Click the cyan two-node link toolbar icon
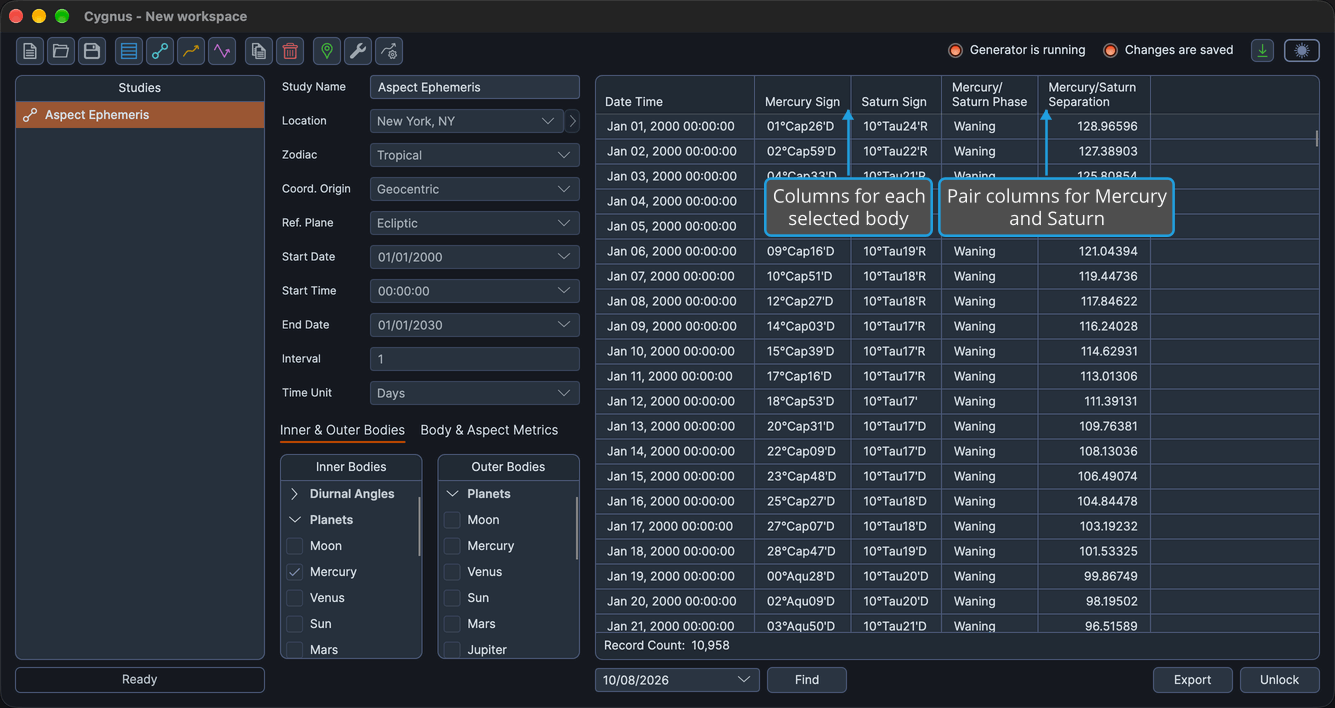The image size is (1335, 708). [159, 51]
